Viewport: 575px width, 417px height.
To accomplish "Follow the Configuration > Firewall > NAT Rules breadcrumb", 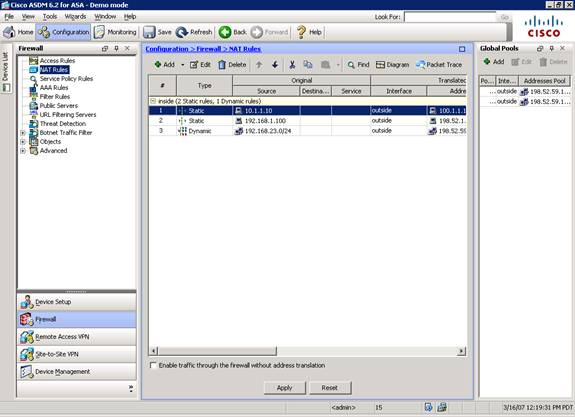I will [203, 49].
